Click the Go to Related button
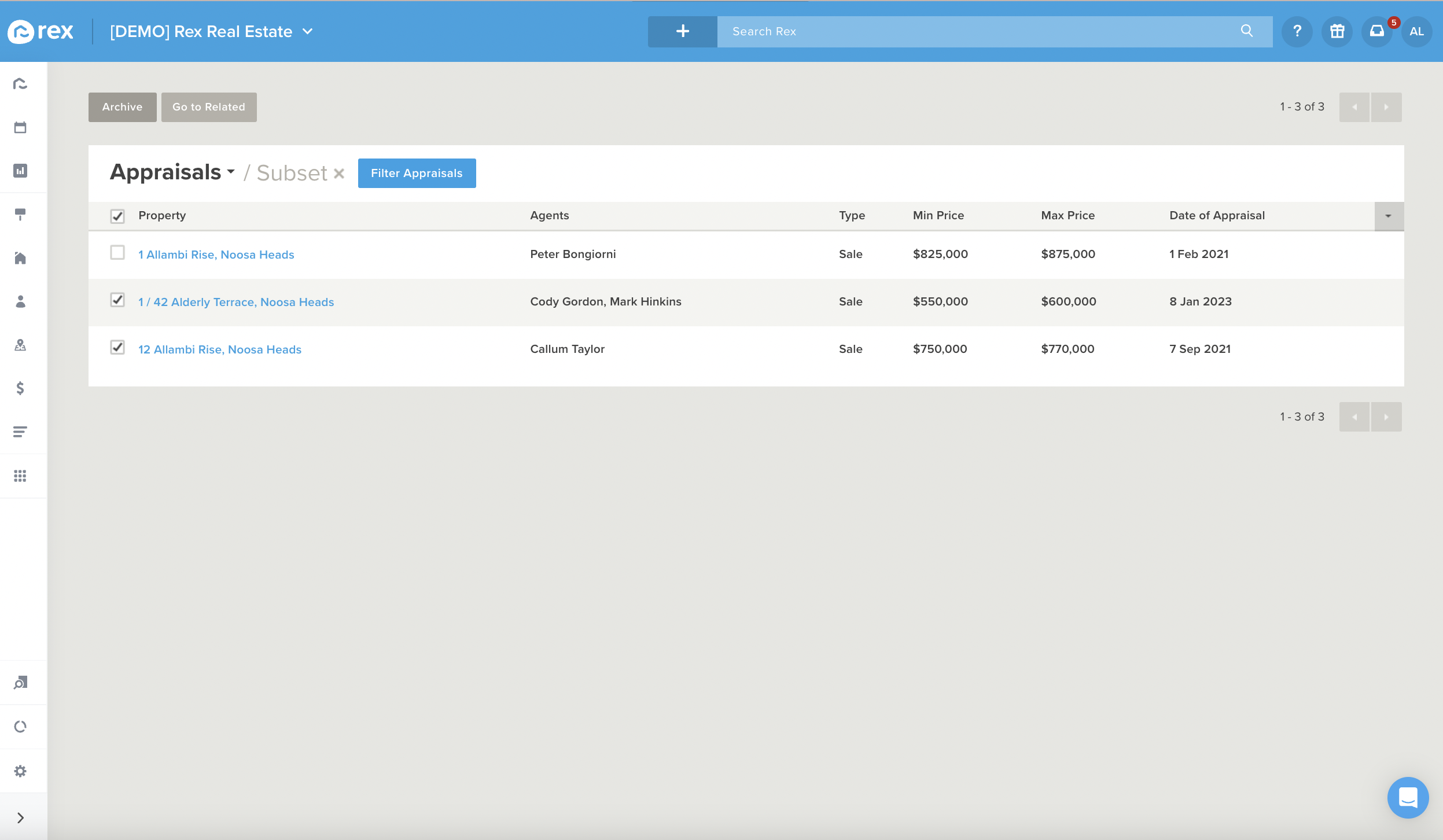The height and width of the screenshot is (840, 1443). 209,107
